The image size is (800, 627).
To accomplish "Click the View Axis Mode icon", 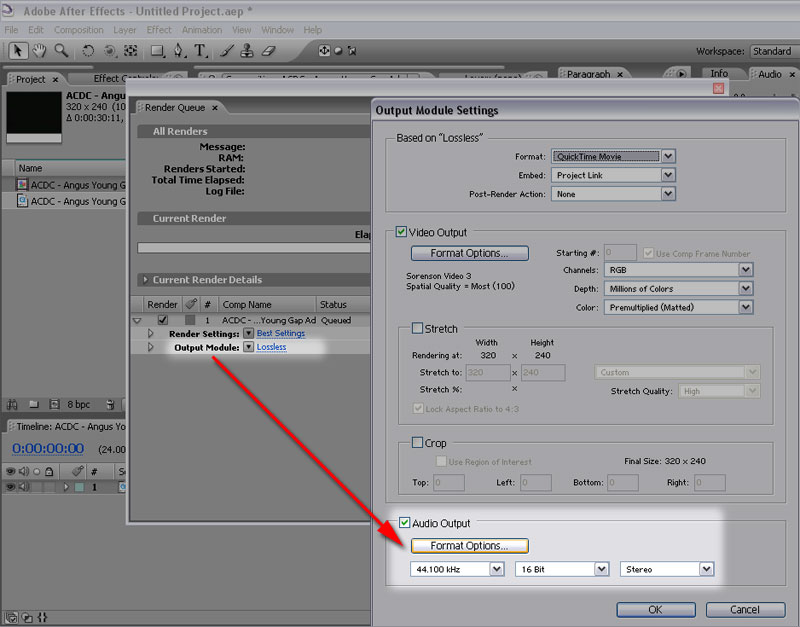I will point(352,51).
